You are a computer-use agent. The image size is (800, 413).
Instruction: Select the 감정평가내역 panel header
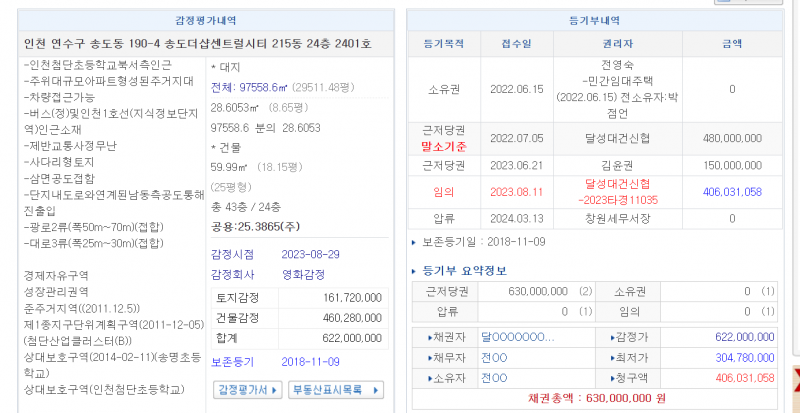203,20
